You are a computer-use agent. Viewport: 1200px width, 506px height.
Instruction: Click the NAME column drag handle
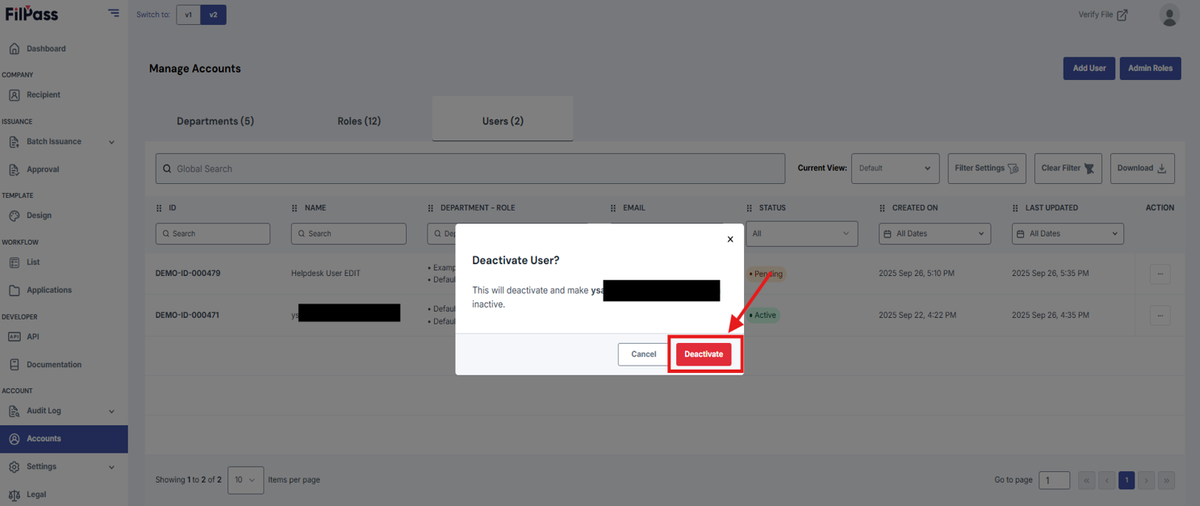pyautogui.click(x=294, y=208)
